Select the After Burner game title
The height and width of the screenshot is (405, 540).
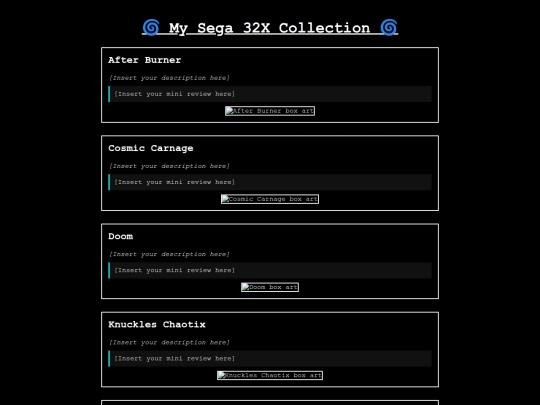[x=145, y=60]
